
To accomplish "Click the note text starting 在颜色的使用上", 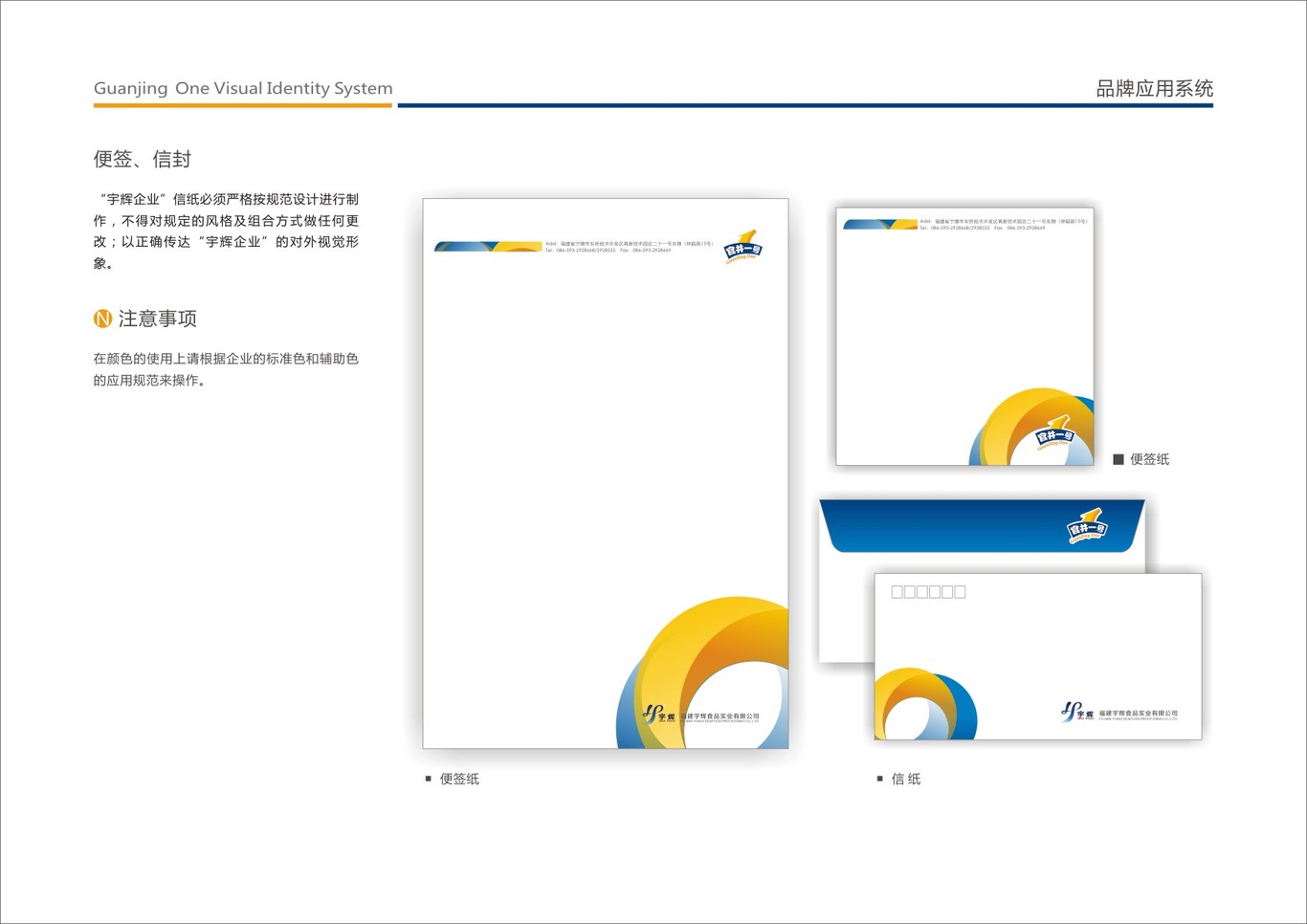I will click(x=226, y=369).
